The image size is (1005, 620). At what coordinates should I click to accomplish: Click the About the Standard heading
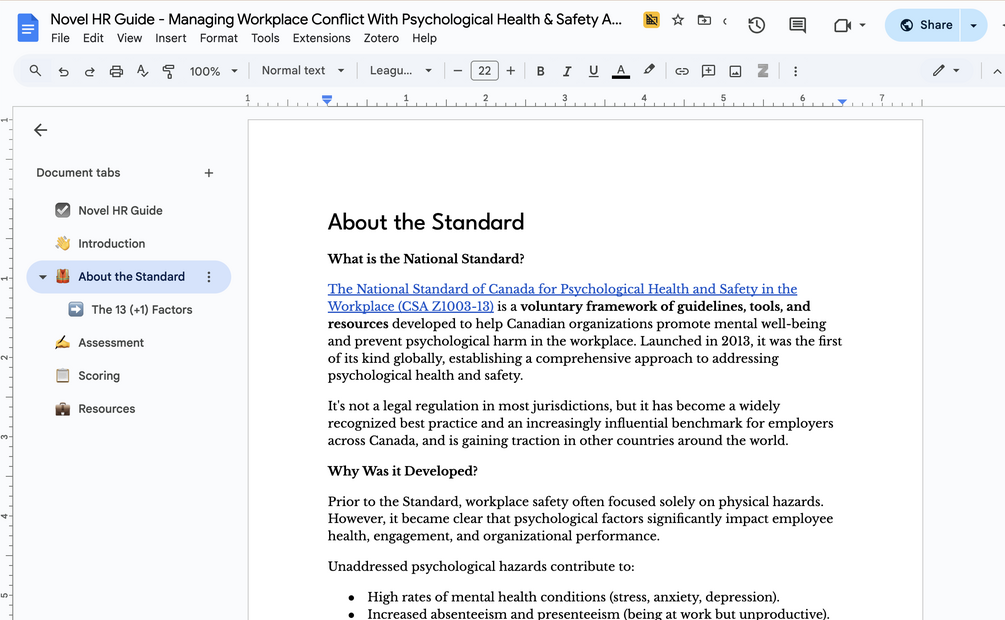426,222
